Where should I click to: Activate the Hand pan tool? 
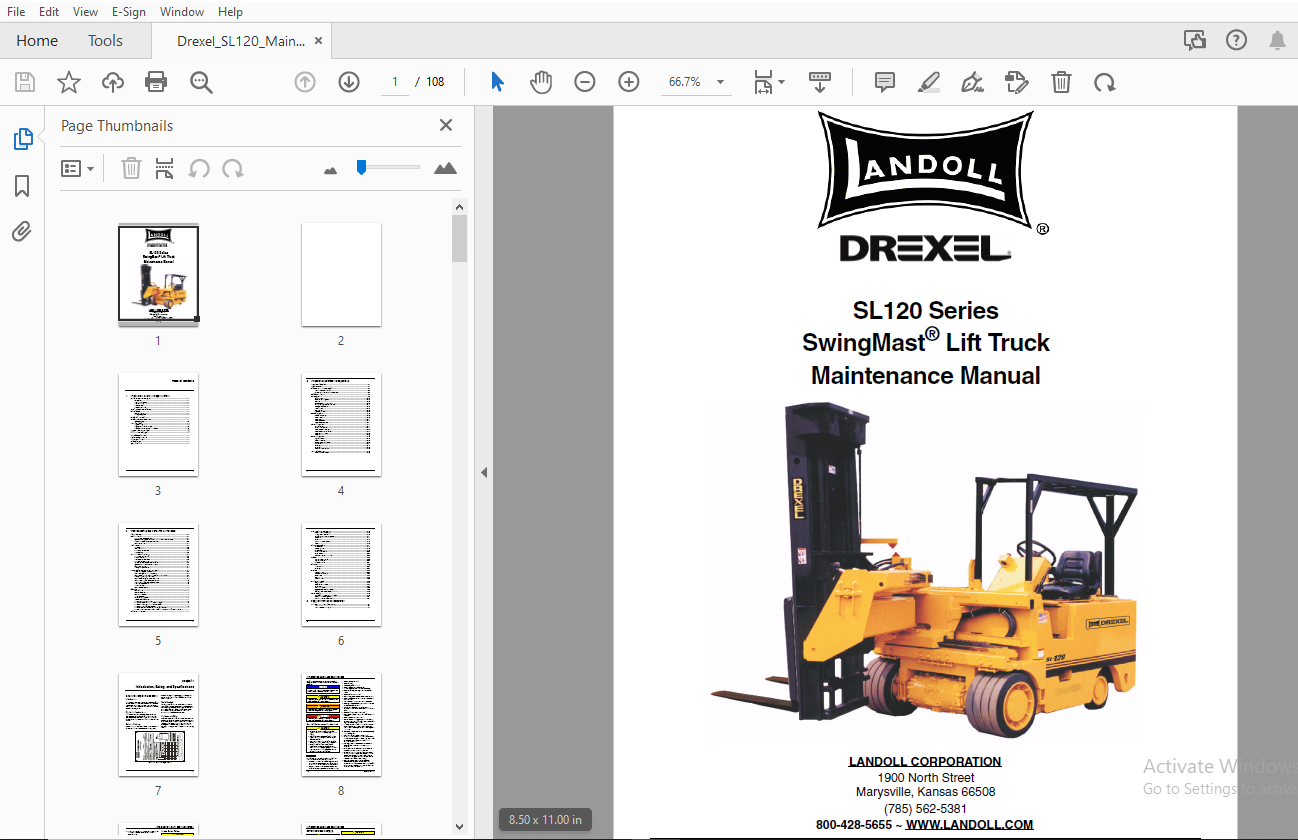(541, 82)
